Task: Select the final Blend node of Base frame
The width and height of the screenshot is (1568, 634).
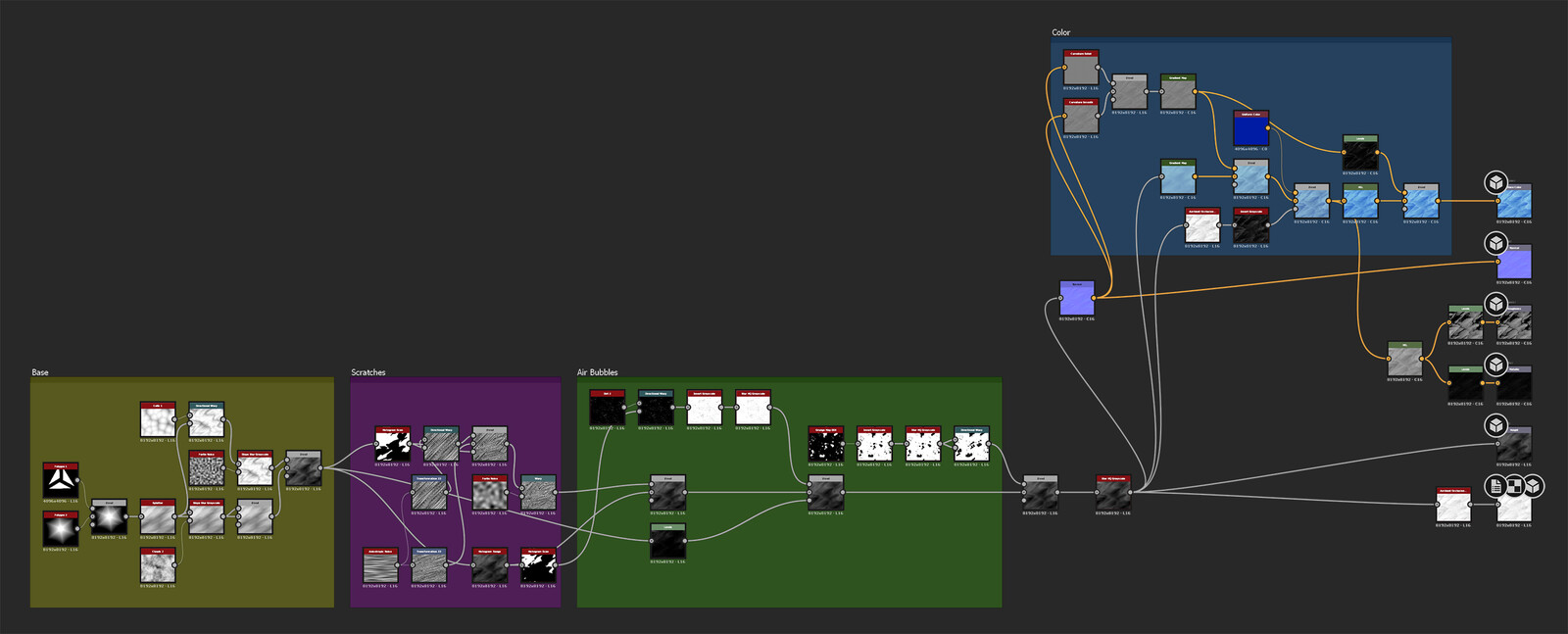Action: pyautogui.click(x=303, y=468)
